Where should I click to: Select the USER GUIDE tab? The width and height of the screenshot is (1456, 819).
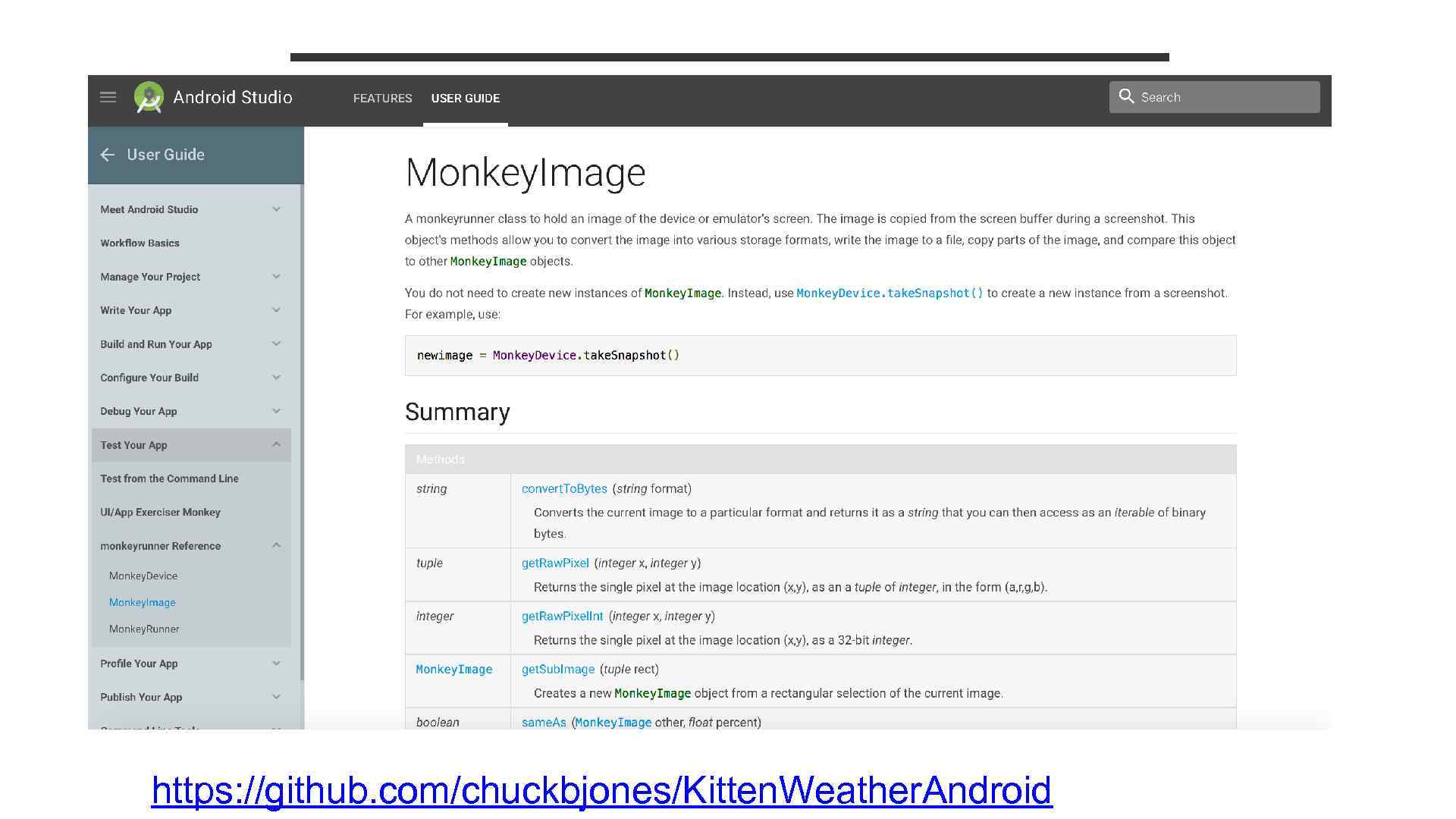[465, 98]
